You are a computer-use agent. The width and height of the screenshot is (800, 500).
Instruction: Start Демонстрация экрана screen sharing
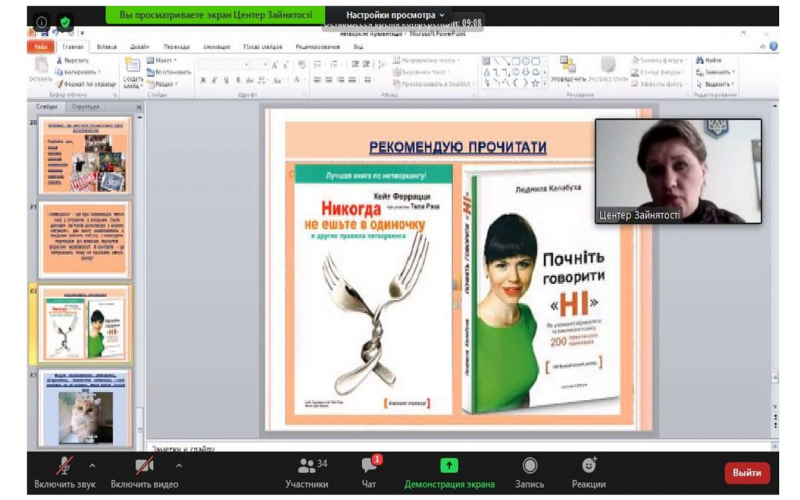click(449, 473)
